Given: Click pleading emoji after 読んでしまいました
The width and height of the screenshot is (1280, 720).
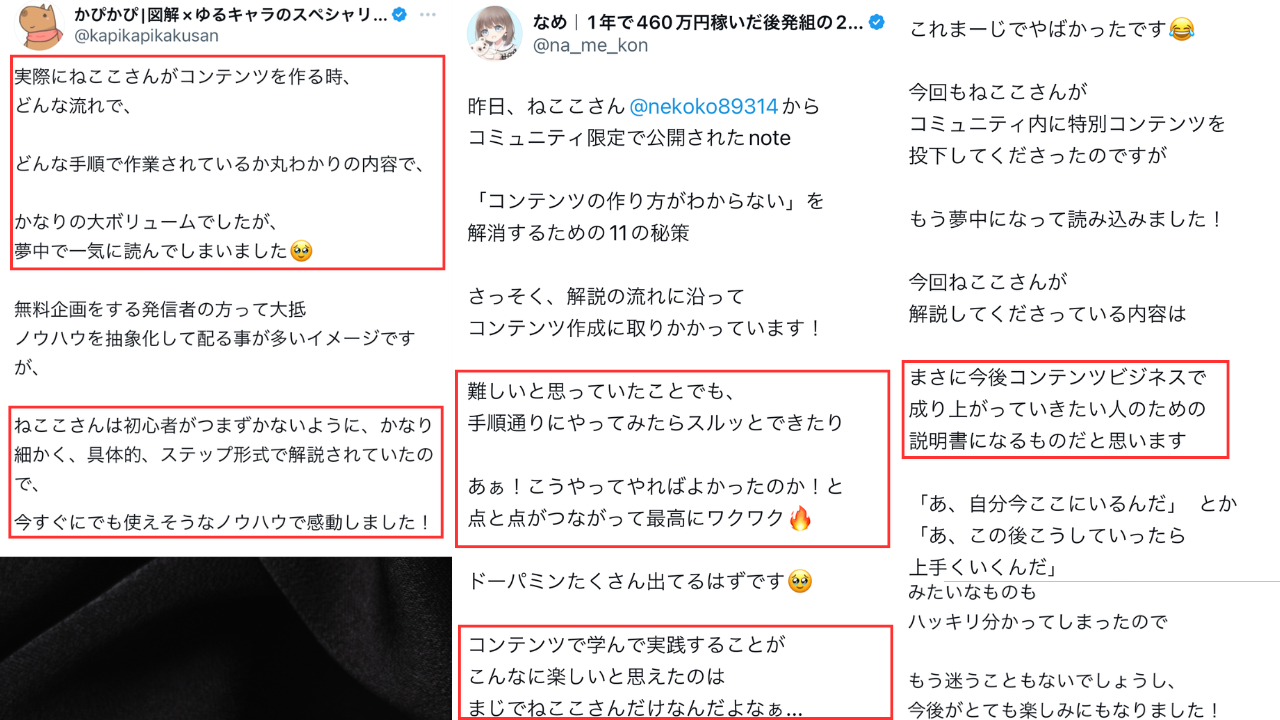Looking at the screenshot, I should (300, 251).
